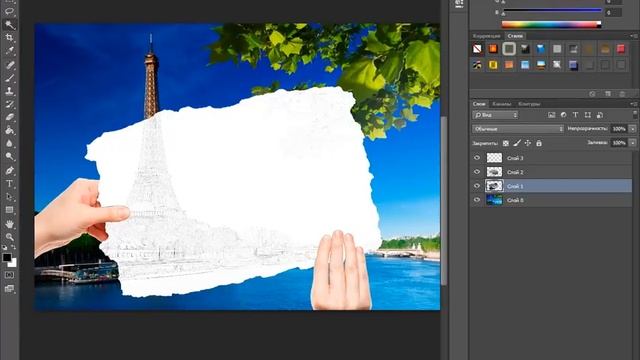
Task: Switch to the Коррекция tab
Action: [x=487, y=36]
